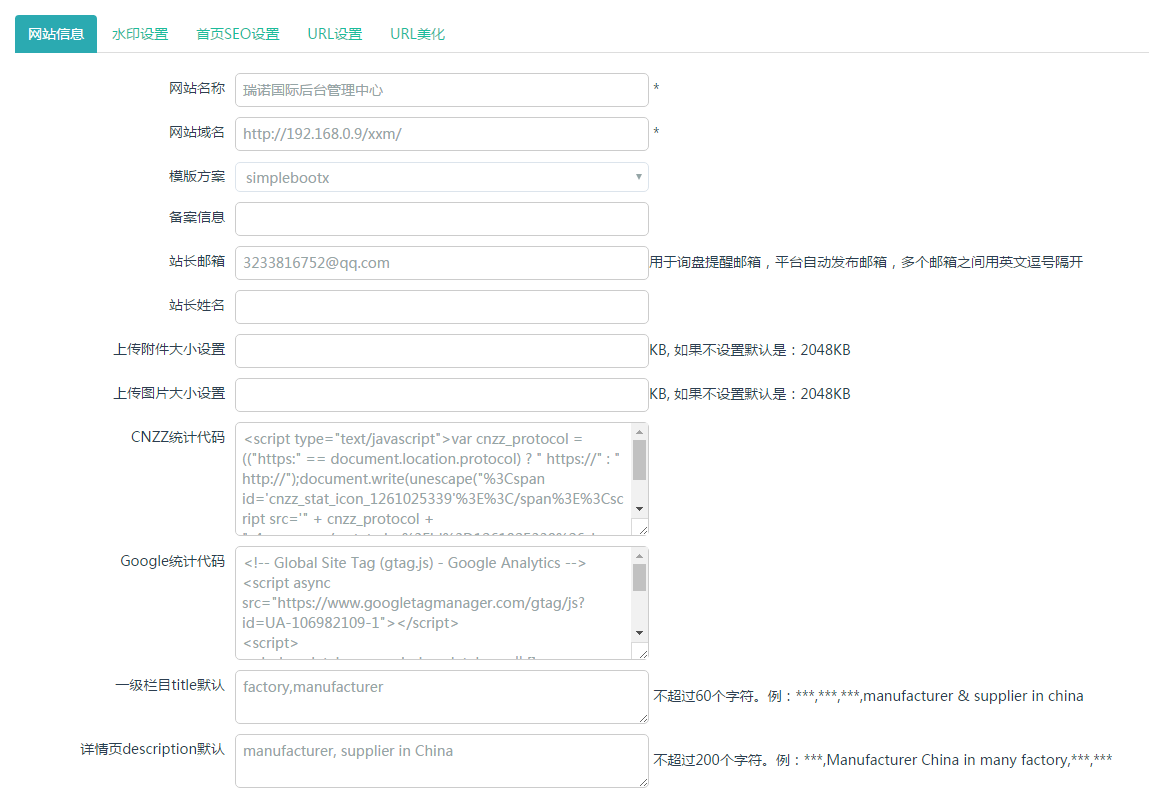
Task: Click the 详情页description默认 resize handle
Action: 643,781
